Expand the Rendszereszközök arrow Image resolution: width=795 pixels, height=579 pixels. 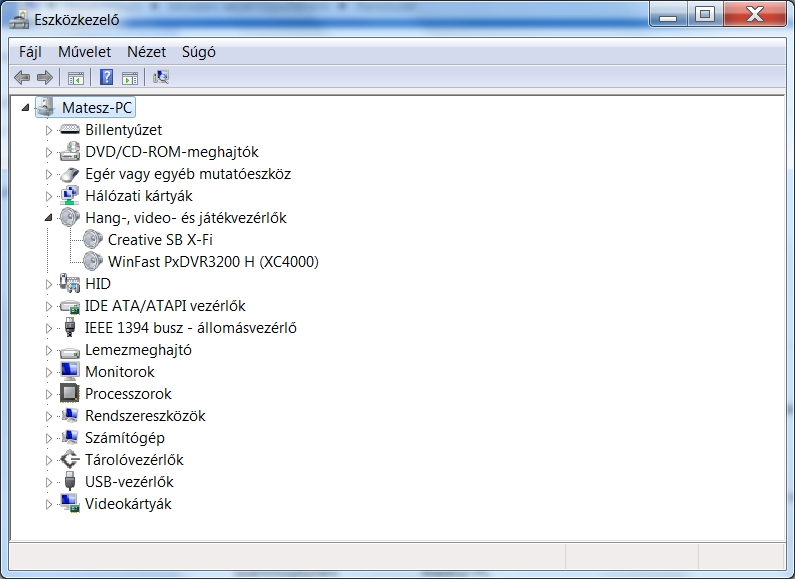coord(49,416)
